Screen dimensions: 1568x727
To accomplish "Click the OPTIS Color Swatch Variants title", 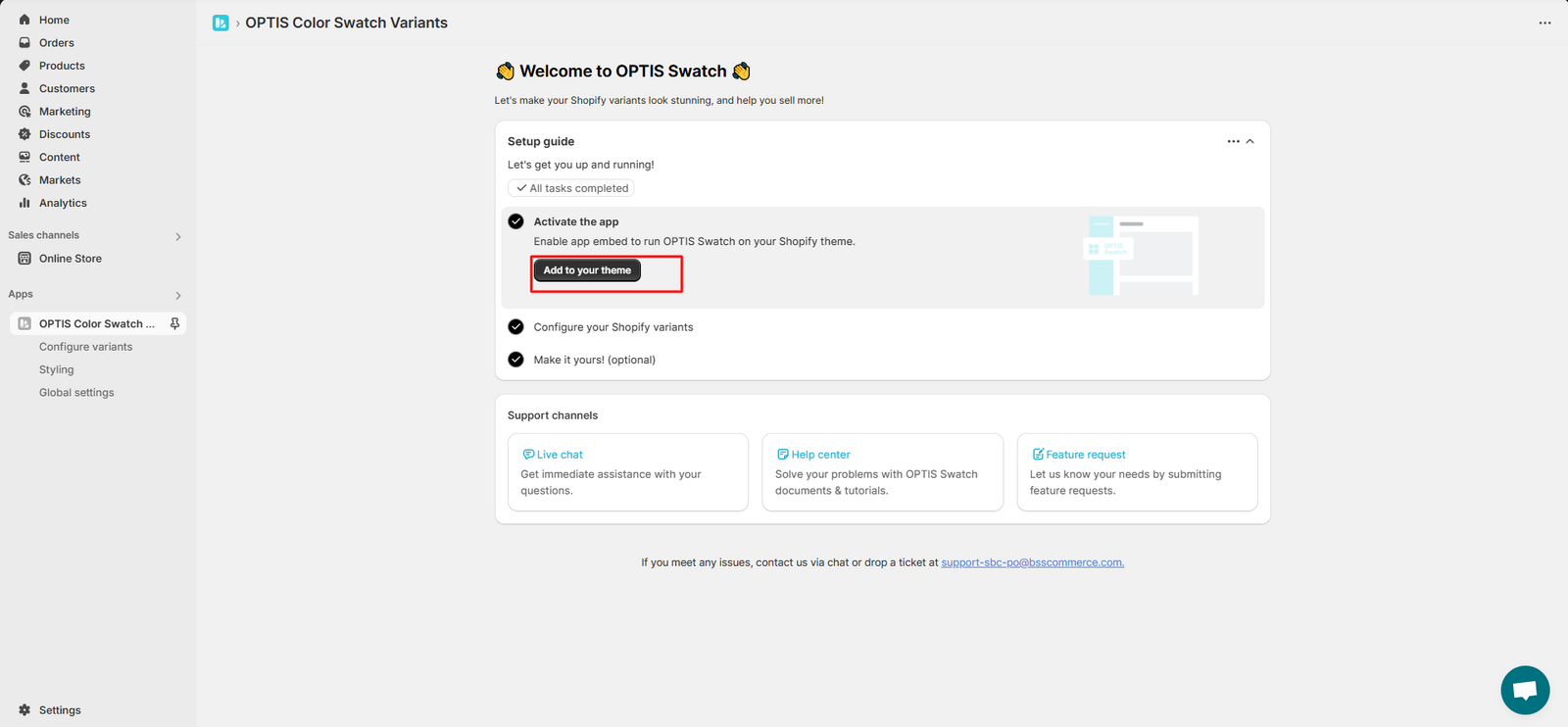I will pyautogui.click(x=346, y=23).
